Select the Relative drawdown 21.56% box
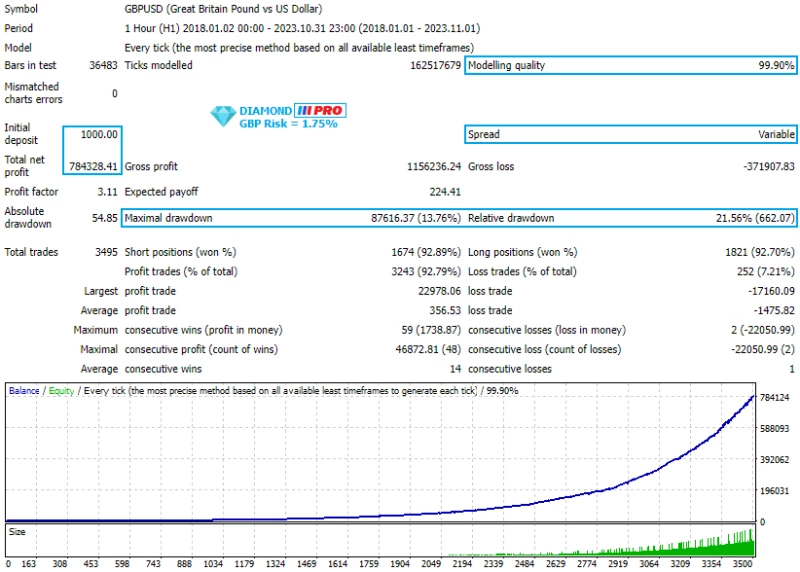 [631, 218]
